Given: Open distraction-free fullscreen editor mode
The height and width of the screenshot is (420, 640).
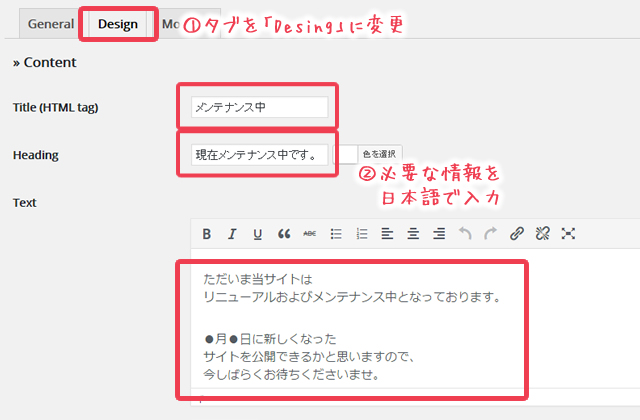Looking at the screenshot, I should tap(568, 234).
